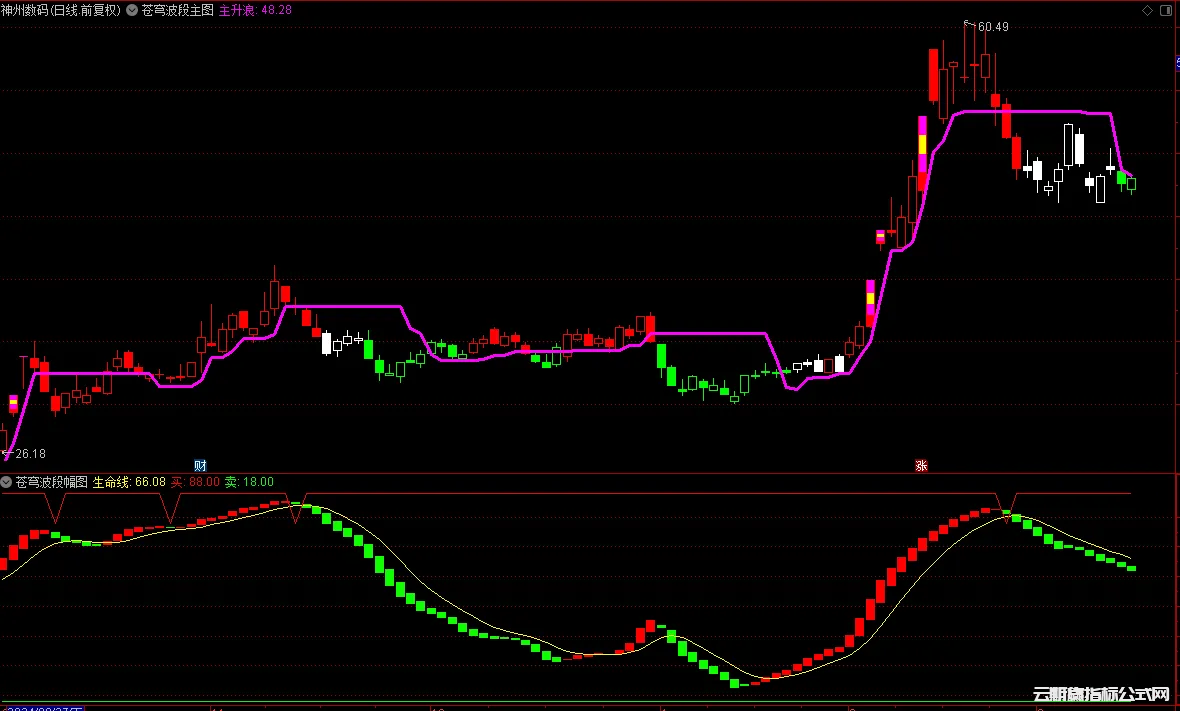Click the blue 财 event marker
The image size is (1180, 711).
click(x=200, y=465)
